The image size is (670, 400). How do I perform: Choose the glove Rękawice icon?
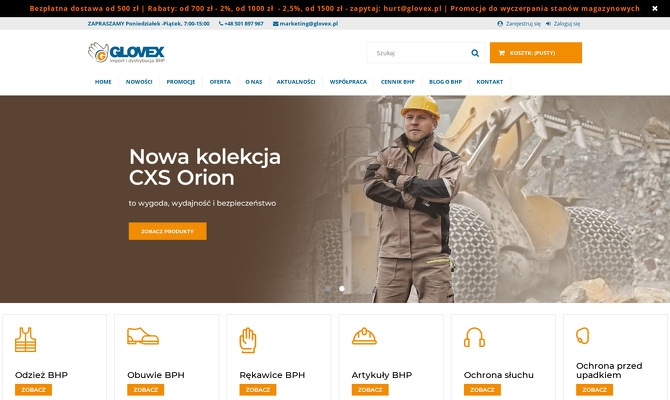(248, 340)
